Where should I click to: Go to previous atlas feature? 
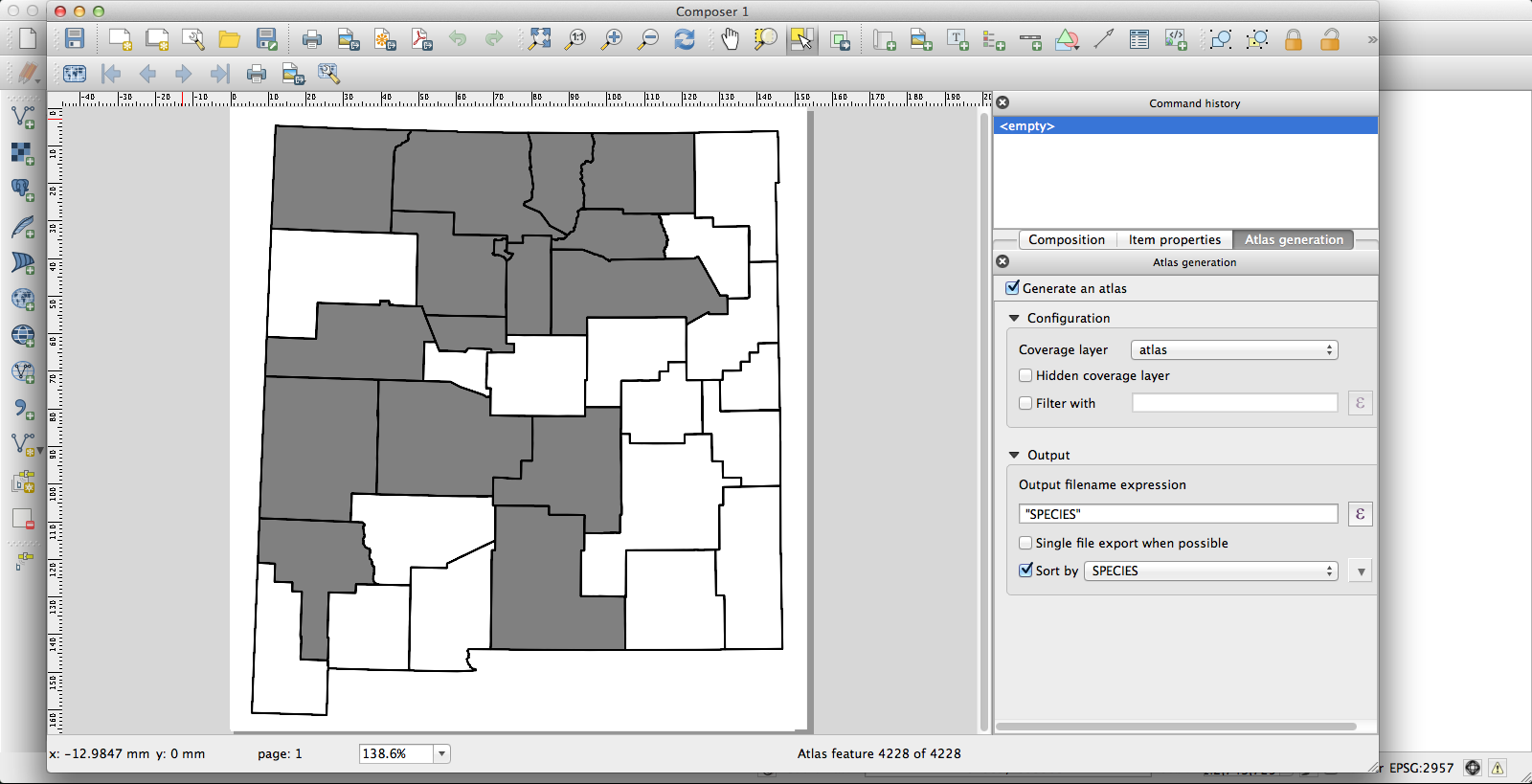[x=147, y=74]
